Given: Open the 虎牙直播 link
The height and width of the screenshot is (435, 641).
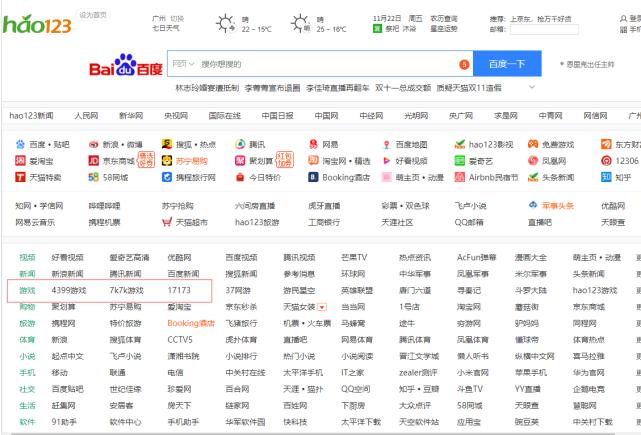Looking at the screenshot, I should point(324,206).
